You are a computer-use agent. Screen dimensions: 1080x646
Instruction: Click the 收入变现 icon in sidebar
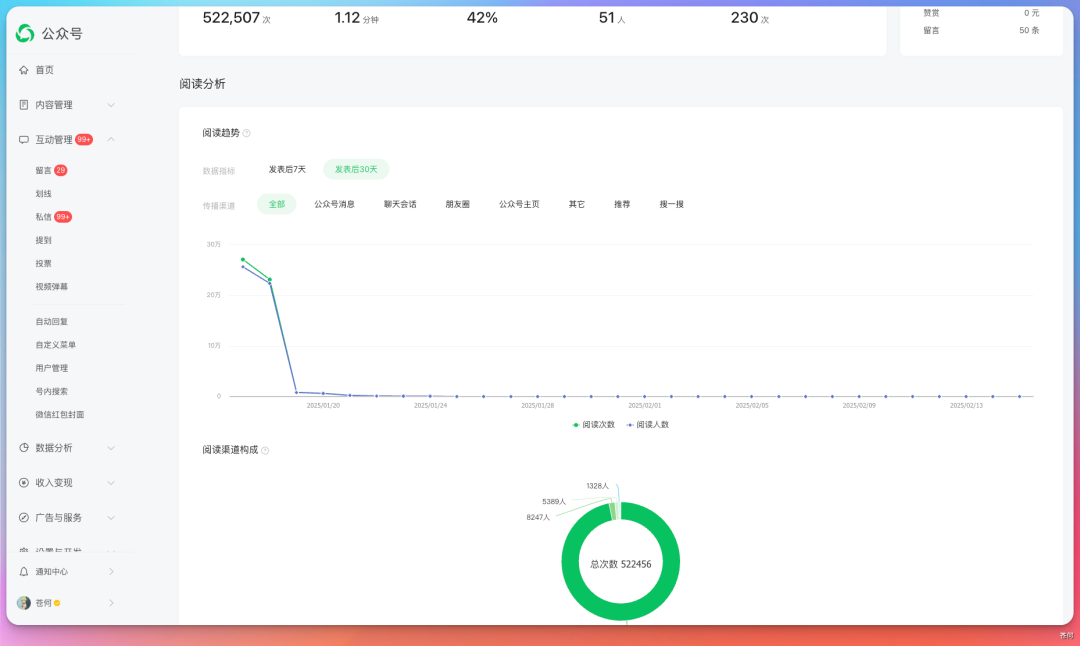(24, 483)
